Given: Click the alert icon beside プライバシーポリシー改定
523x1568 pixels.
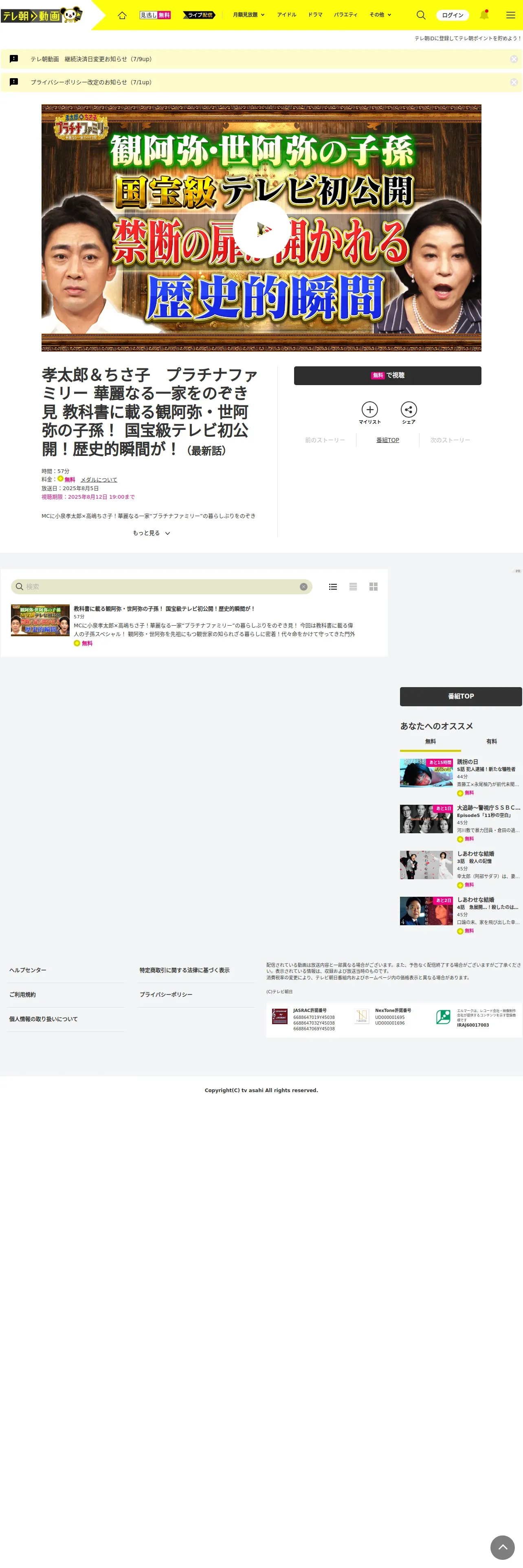Looking at the screenshot, I should click(x=14, y=82).
